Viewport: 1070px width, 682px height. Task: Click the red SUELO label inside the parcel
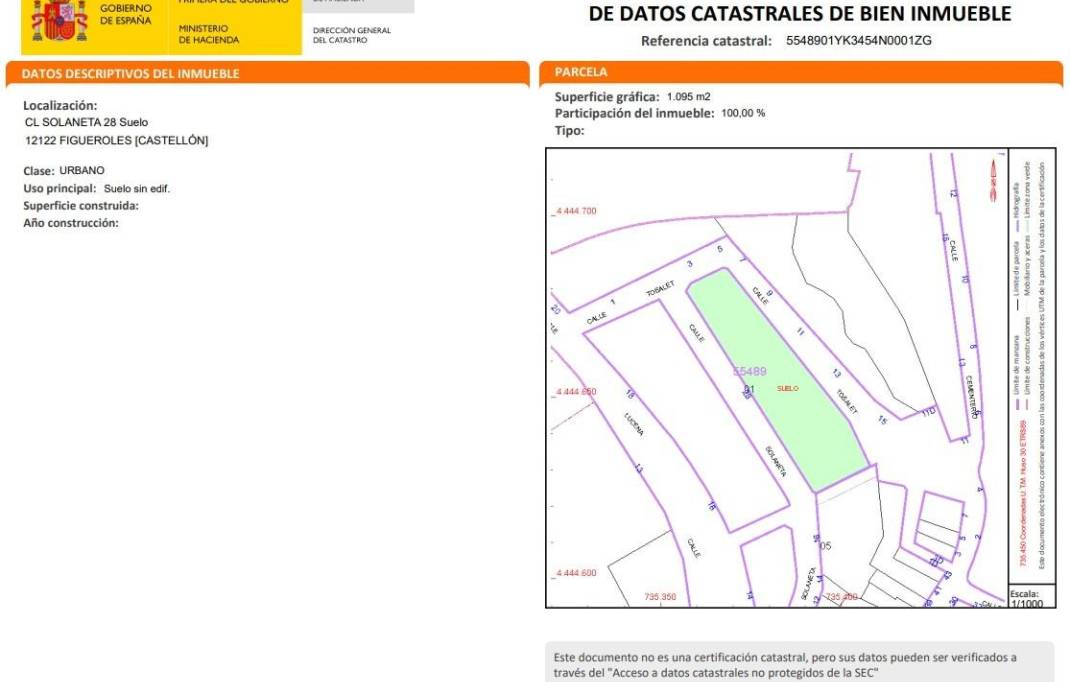coord(788,389)
